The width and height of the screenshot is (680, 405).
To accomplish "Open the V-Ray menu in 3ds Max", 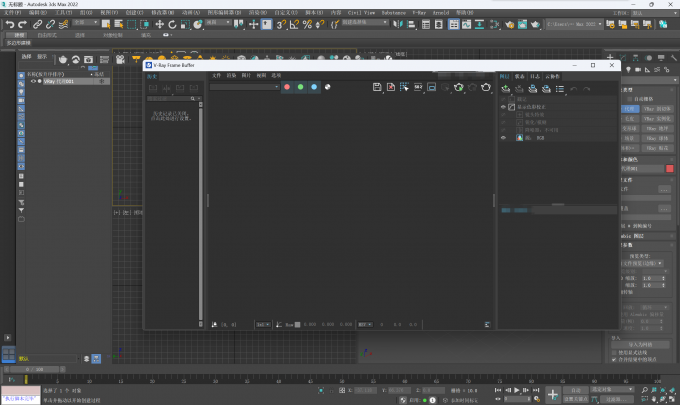I will [x=419, y=13].
